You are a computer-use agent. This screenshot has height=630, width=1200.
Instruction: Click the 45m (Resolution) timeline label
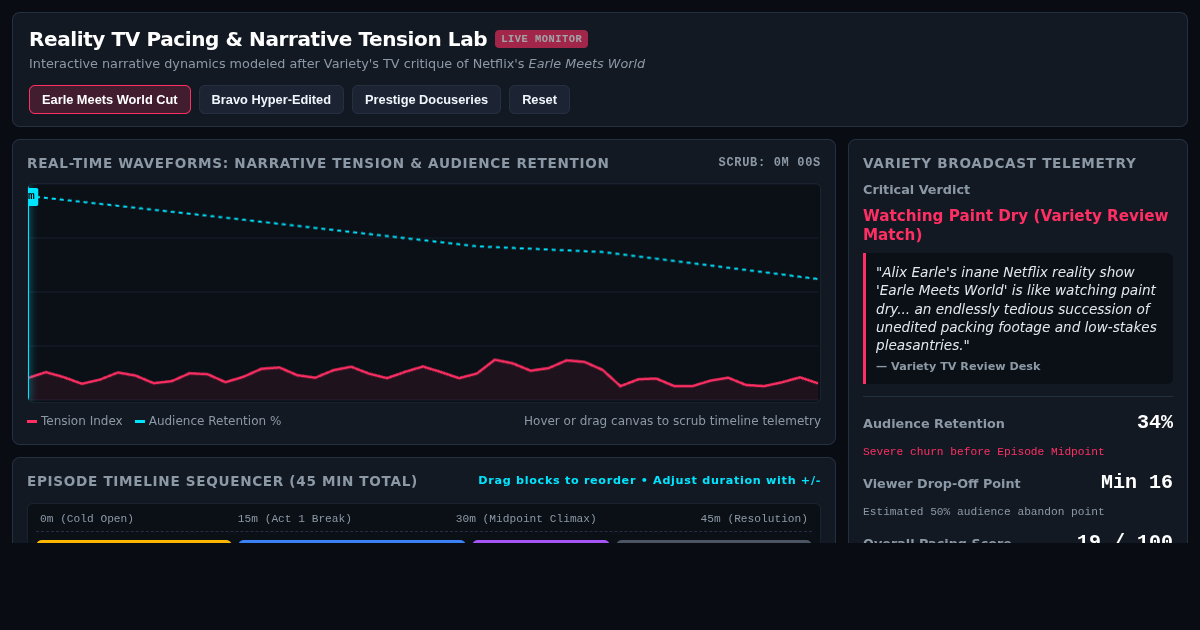tap(754, 518)
